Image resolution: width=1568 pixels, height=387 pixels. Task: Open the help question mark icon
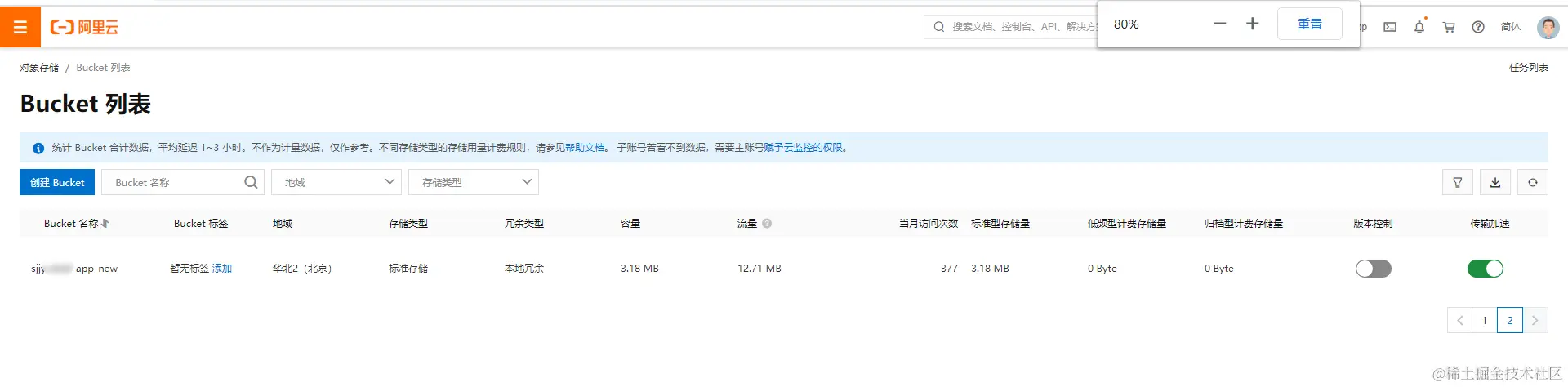1478,27
